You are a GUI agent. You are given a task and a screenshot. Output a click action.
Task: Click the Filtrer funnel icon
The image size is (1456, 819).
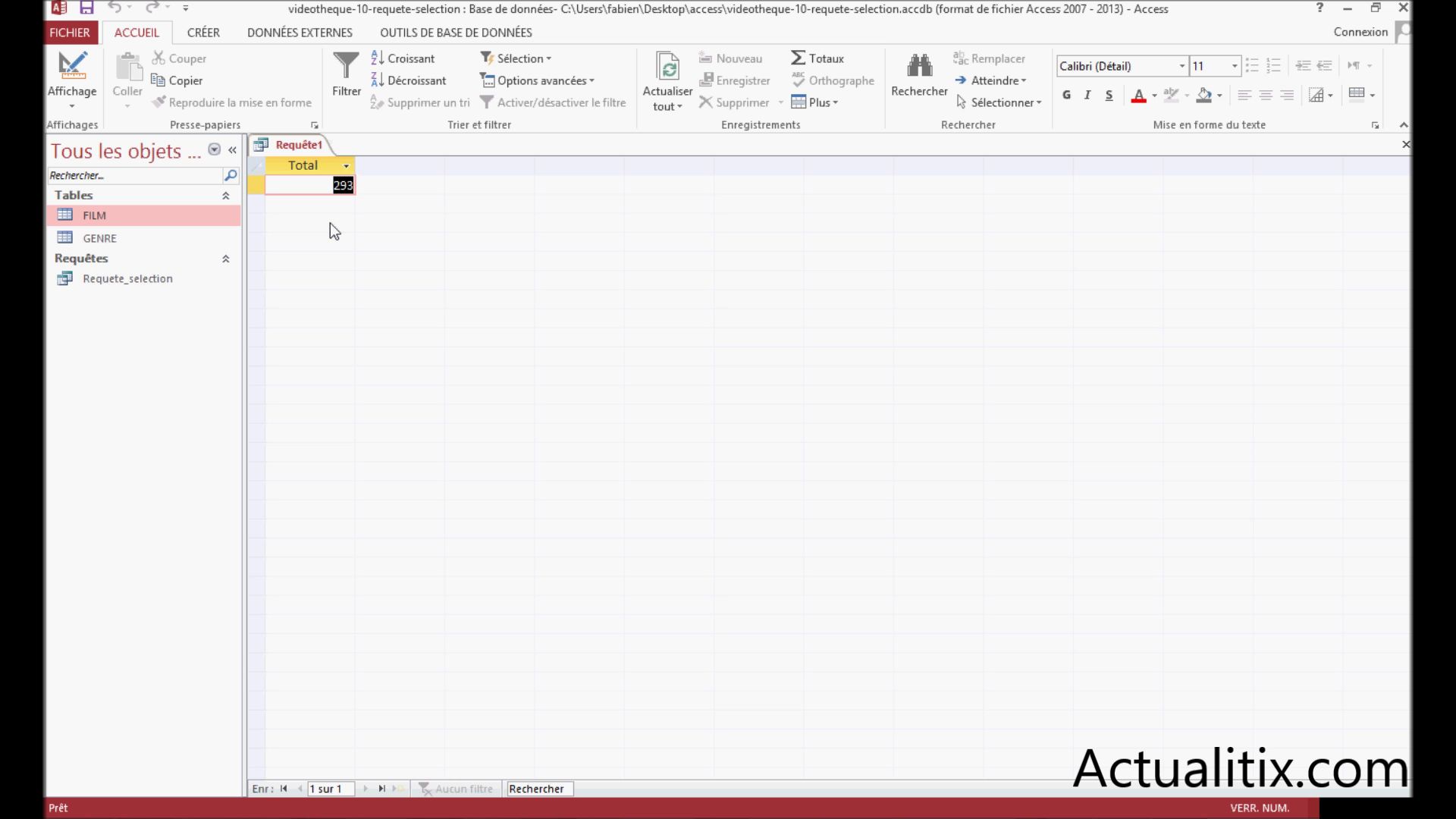tap(346, 66)
